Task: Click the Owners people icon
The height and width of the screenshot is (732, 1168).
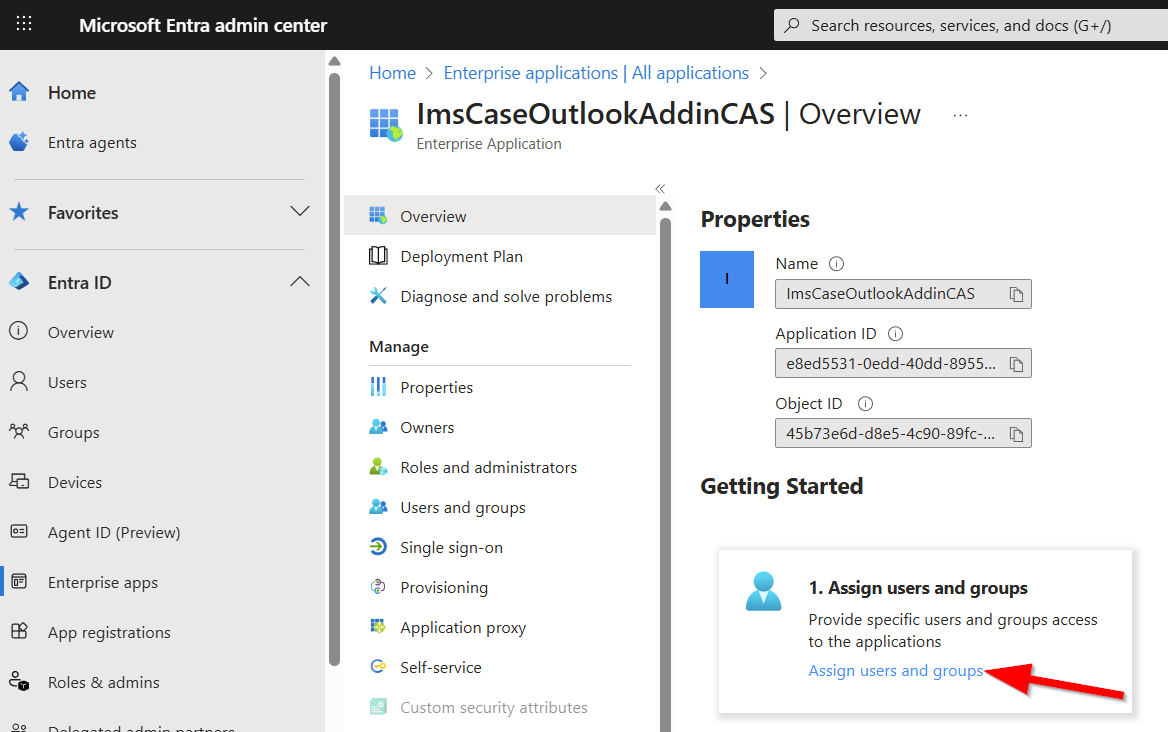Action: [x=378, y=427]
